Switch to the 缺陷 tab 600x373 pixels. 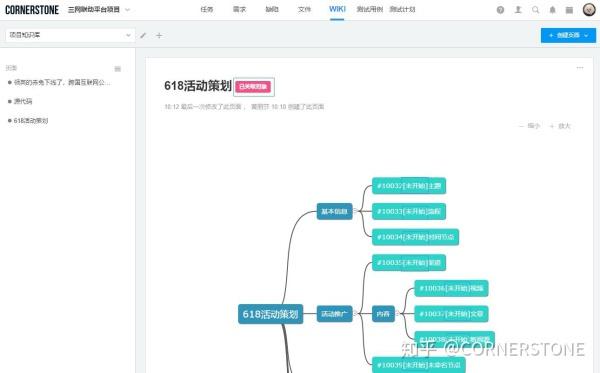272,9
